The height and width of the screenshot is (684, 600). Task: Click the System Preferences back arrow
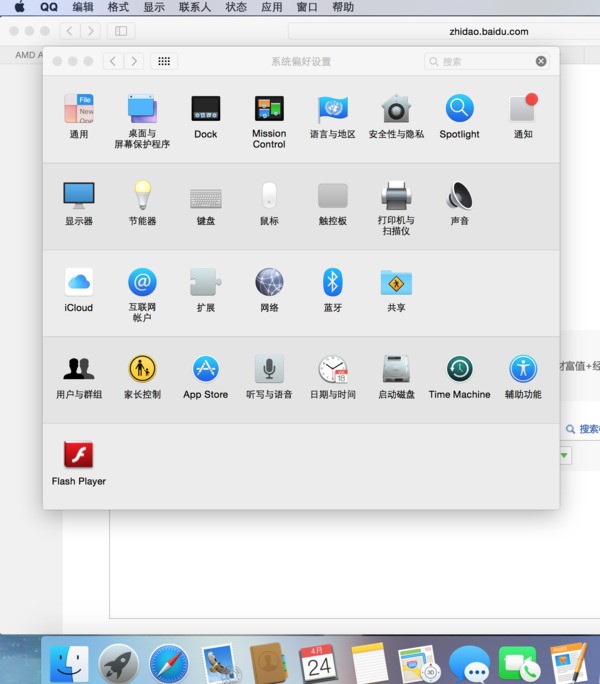click(x=113, y=61)
